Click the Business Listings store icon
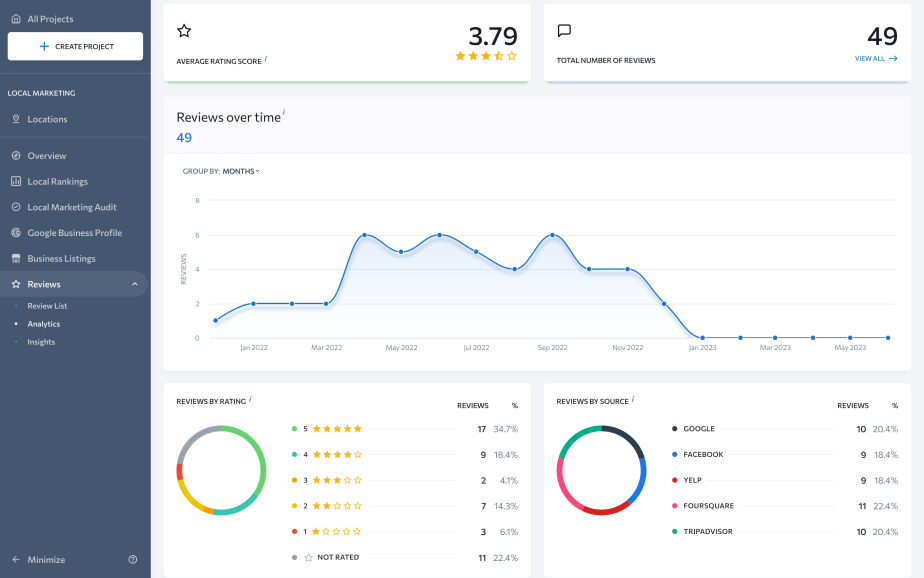Screen dimensions: 924x578 point(16,258)
